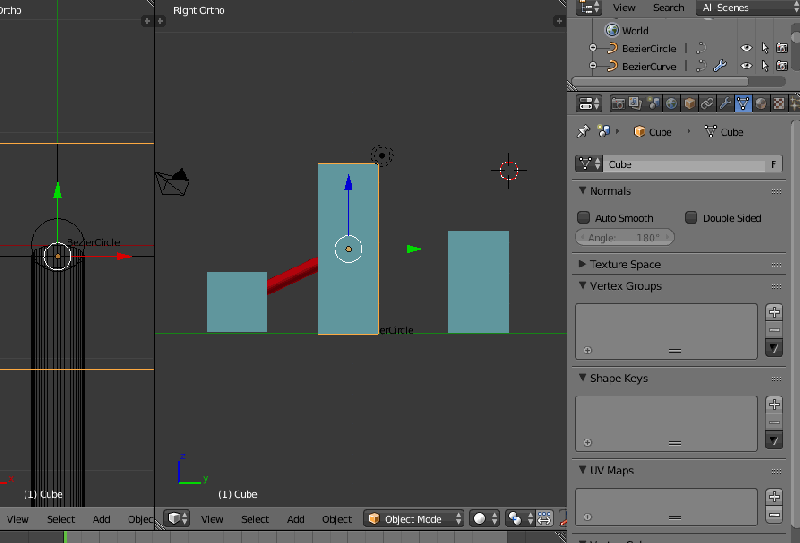The width and height of the screenshot is (800, 543).
Task: Open the Object properties tab
Action: click(689, 104)
